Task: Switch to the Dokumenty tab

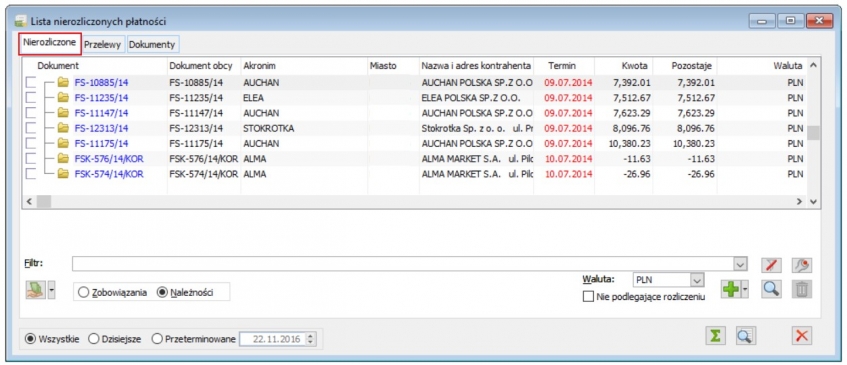Action: 152,45
